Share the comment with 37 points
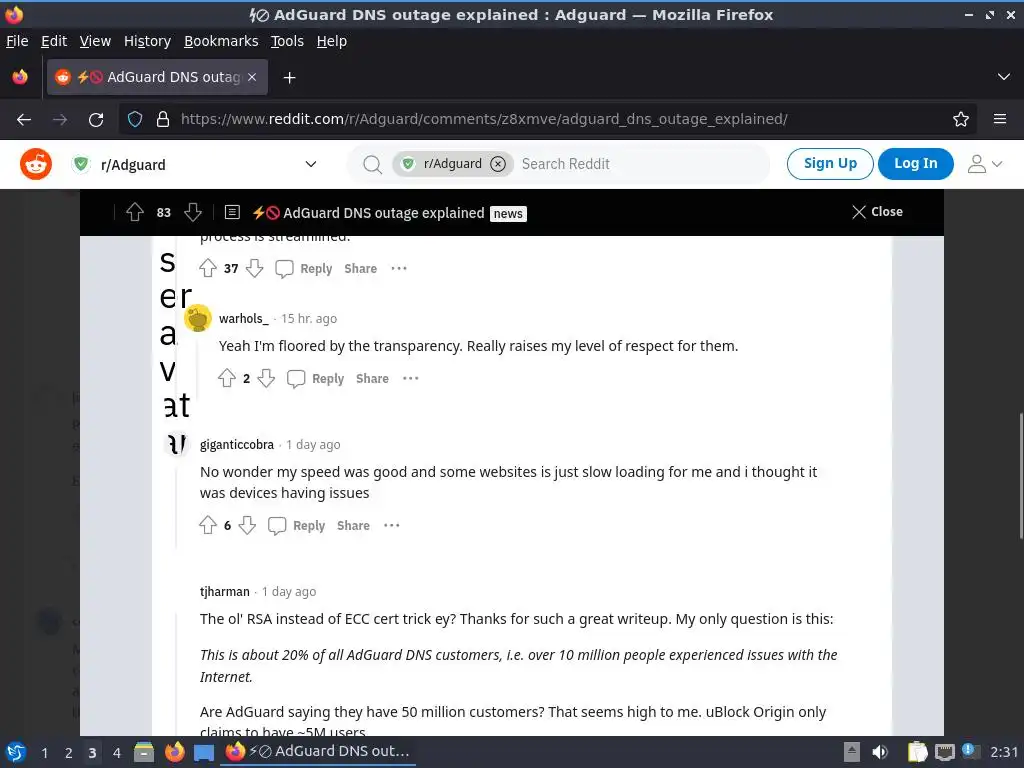The width and height of the screenshot is (1024, 768). [x=360, y=268]
